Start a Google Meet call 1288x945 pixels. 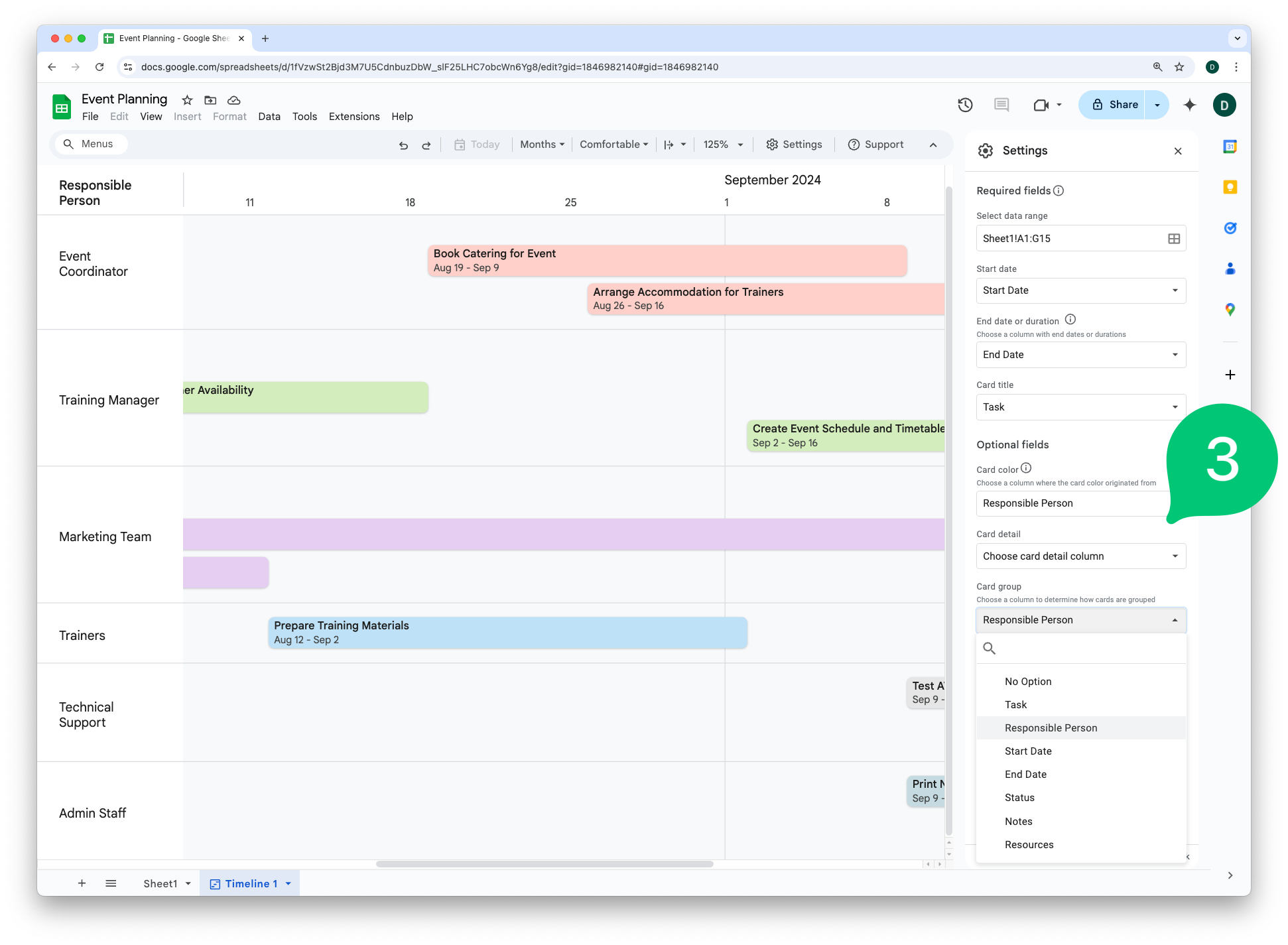pyautogui.click(x=1041, y=105)
